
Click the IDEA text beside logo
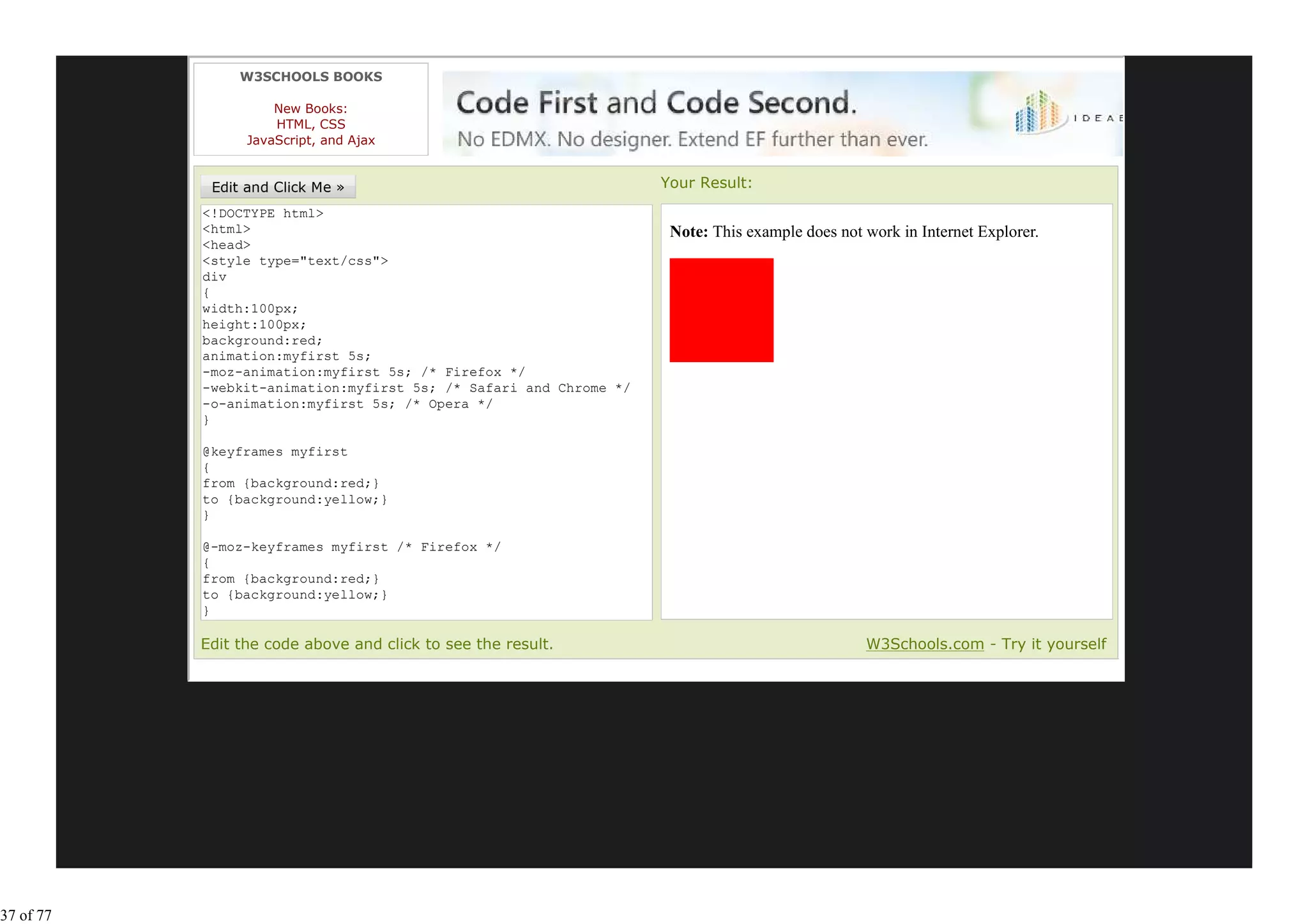coord(1097,118)
